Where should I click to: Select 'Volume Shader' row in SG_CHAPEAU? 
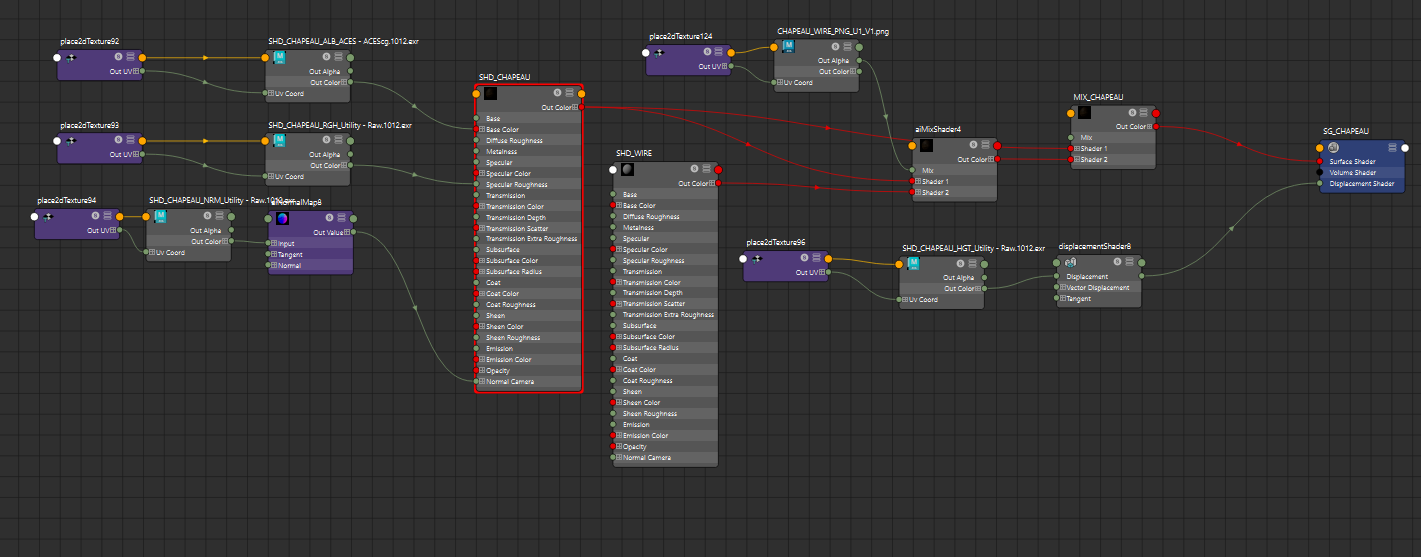click(1361, 173)
